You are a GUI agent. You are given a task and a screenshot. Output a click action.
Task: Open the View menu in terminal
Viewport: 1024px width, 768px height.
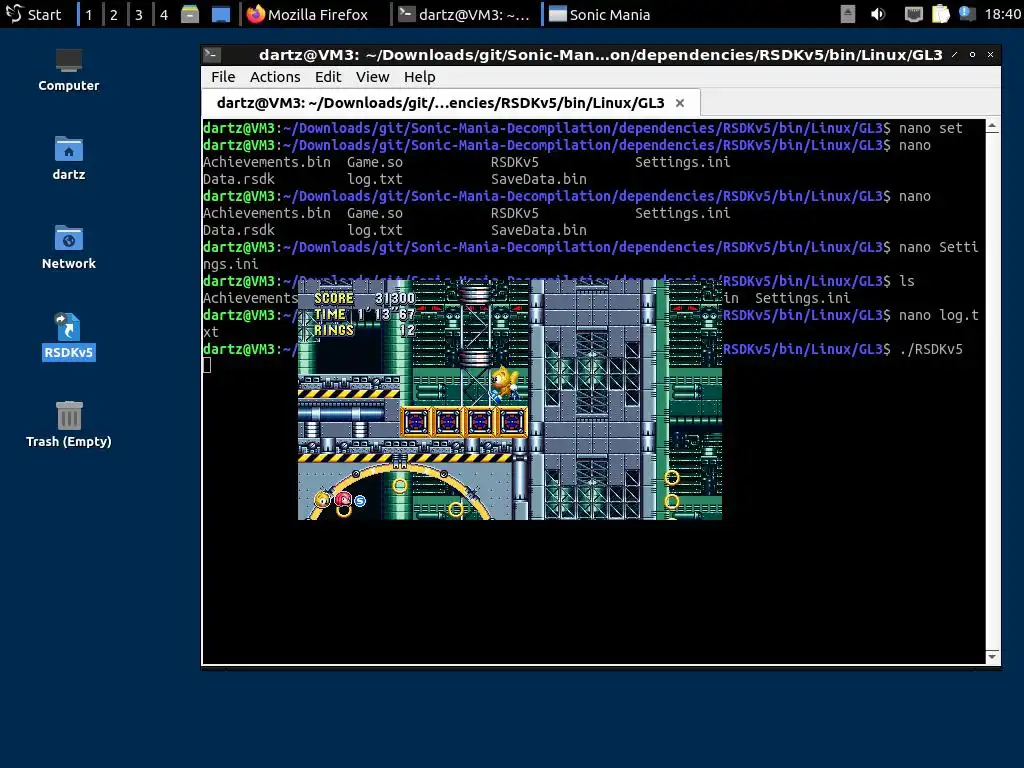tap(372, 77)
